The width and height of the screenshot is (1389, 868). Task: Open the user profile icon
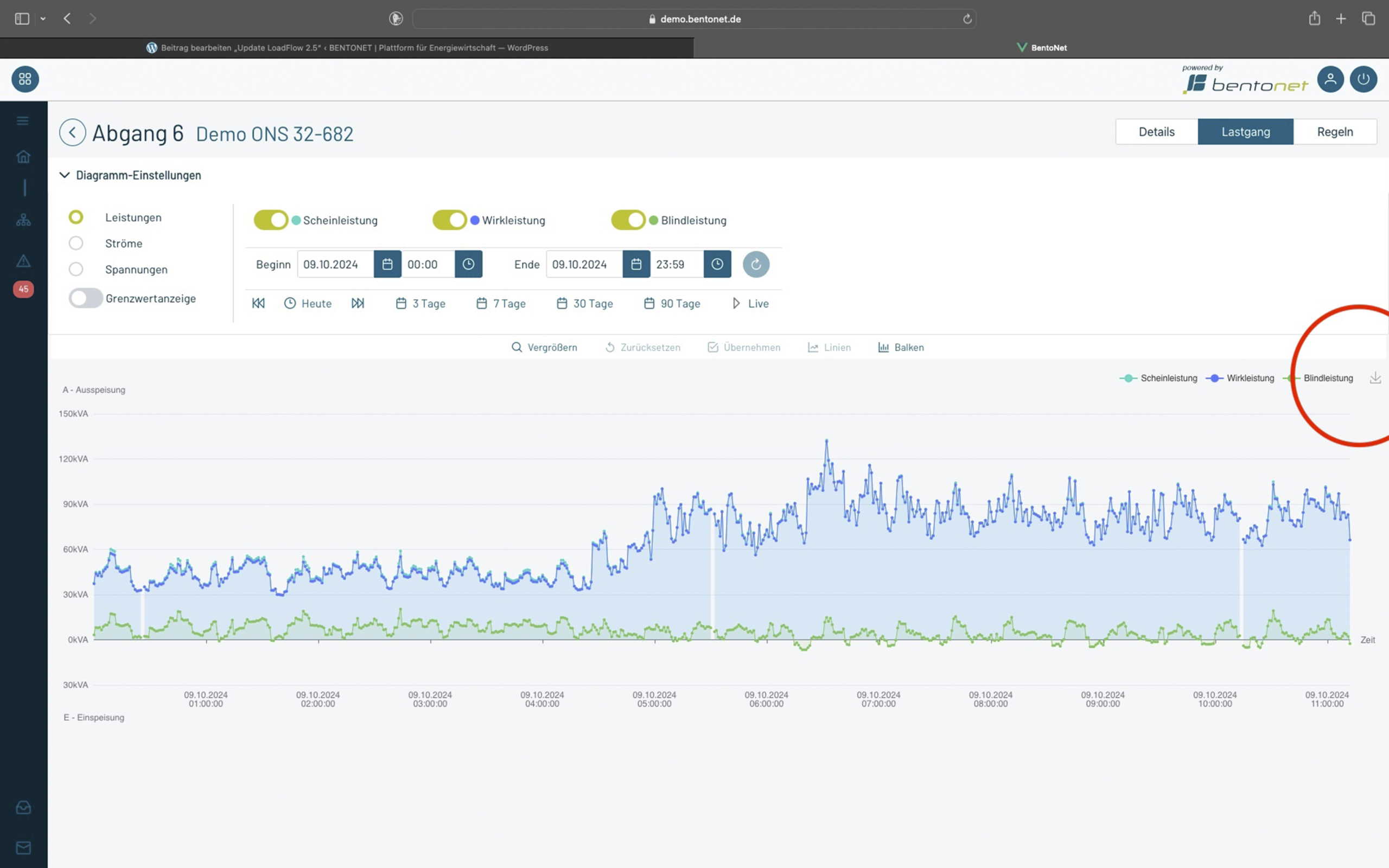coord(1330,79)
